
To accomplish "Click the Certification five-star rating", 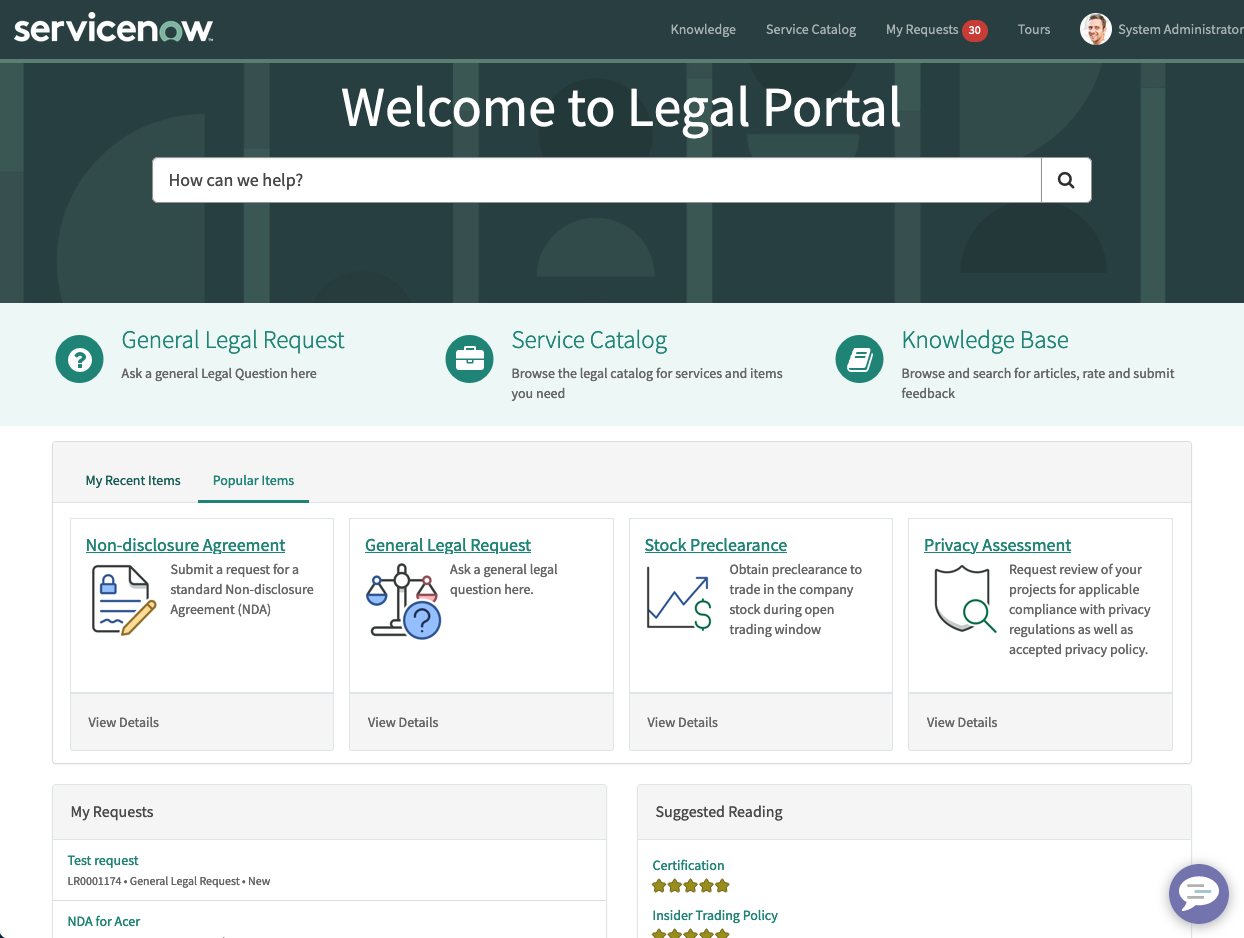I will point(691,886).
